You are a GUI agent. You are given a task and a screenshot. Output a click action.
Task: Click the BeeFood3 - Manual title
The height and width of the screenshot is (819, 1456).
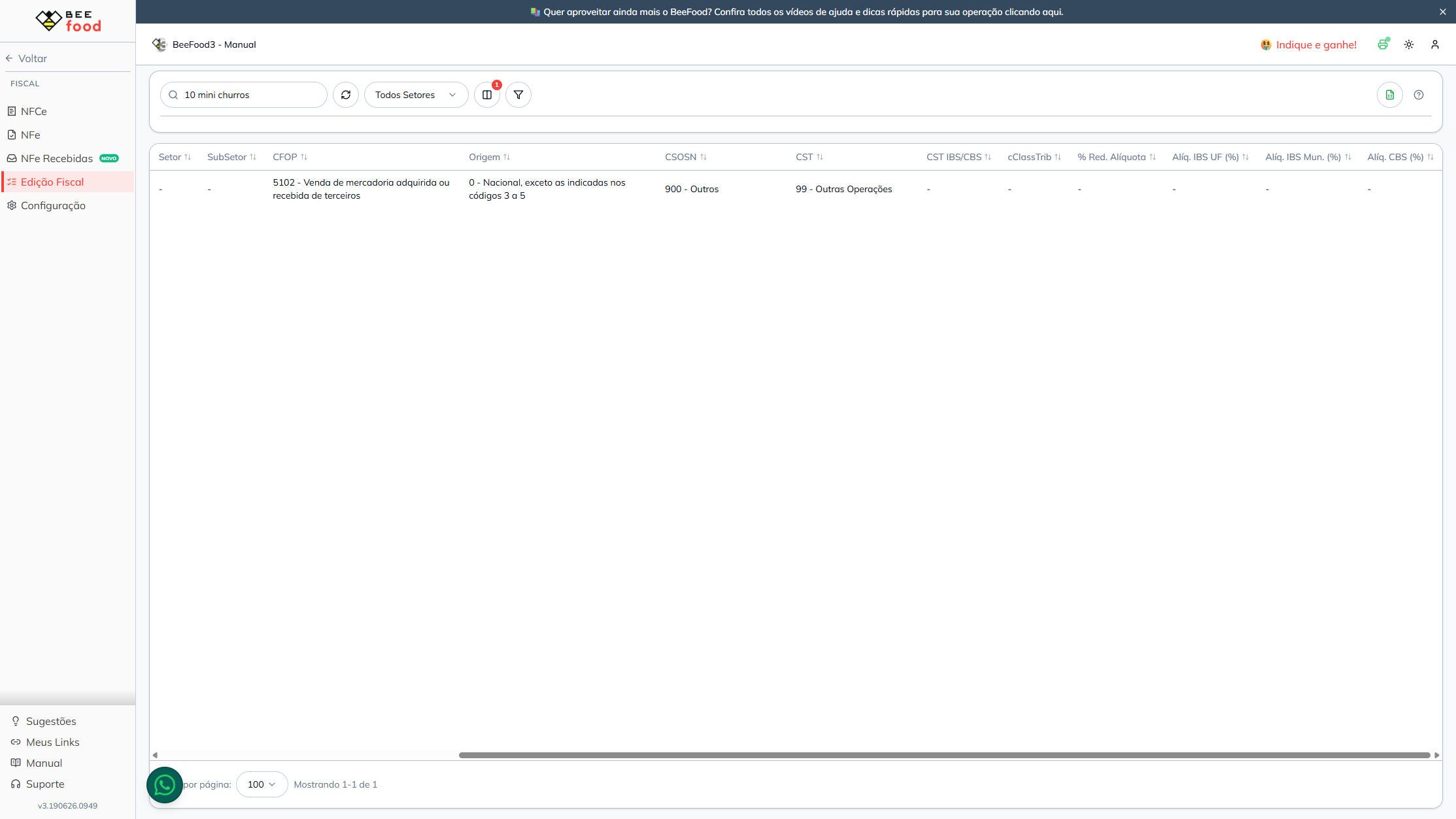[x=214, y=44]
